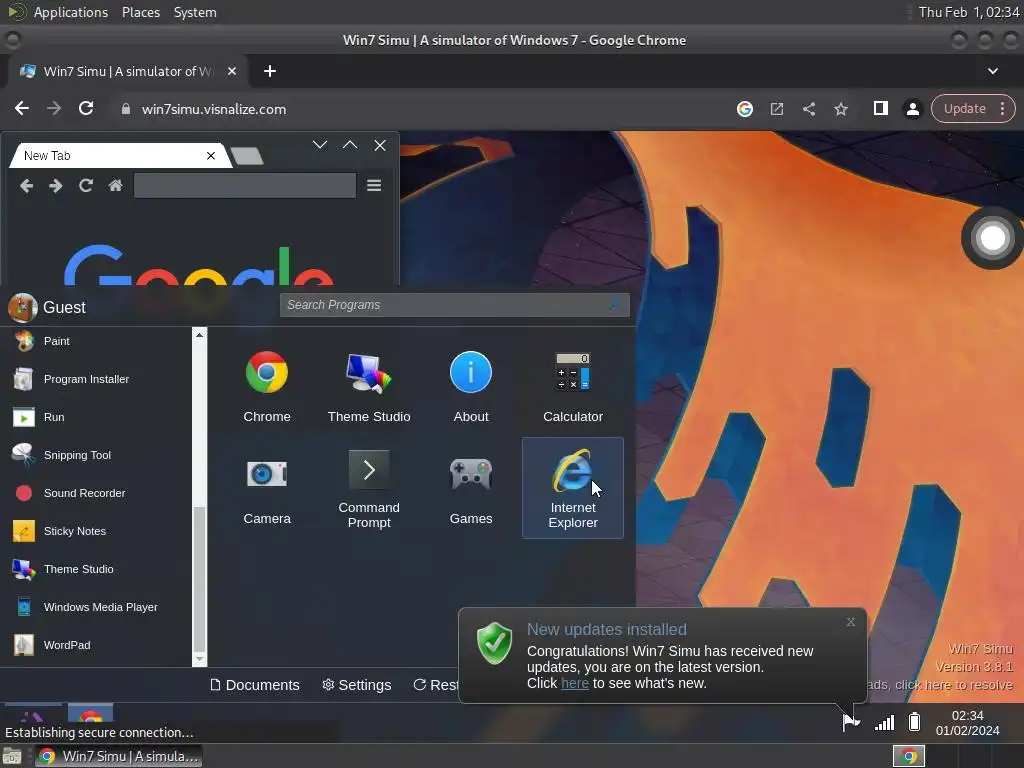Click the programs list scrollbar thumb
Viewport: 1024px width, 768px height.
click(199, 578)
